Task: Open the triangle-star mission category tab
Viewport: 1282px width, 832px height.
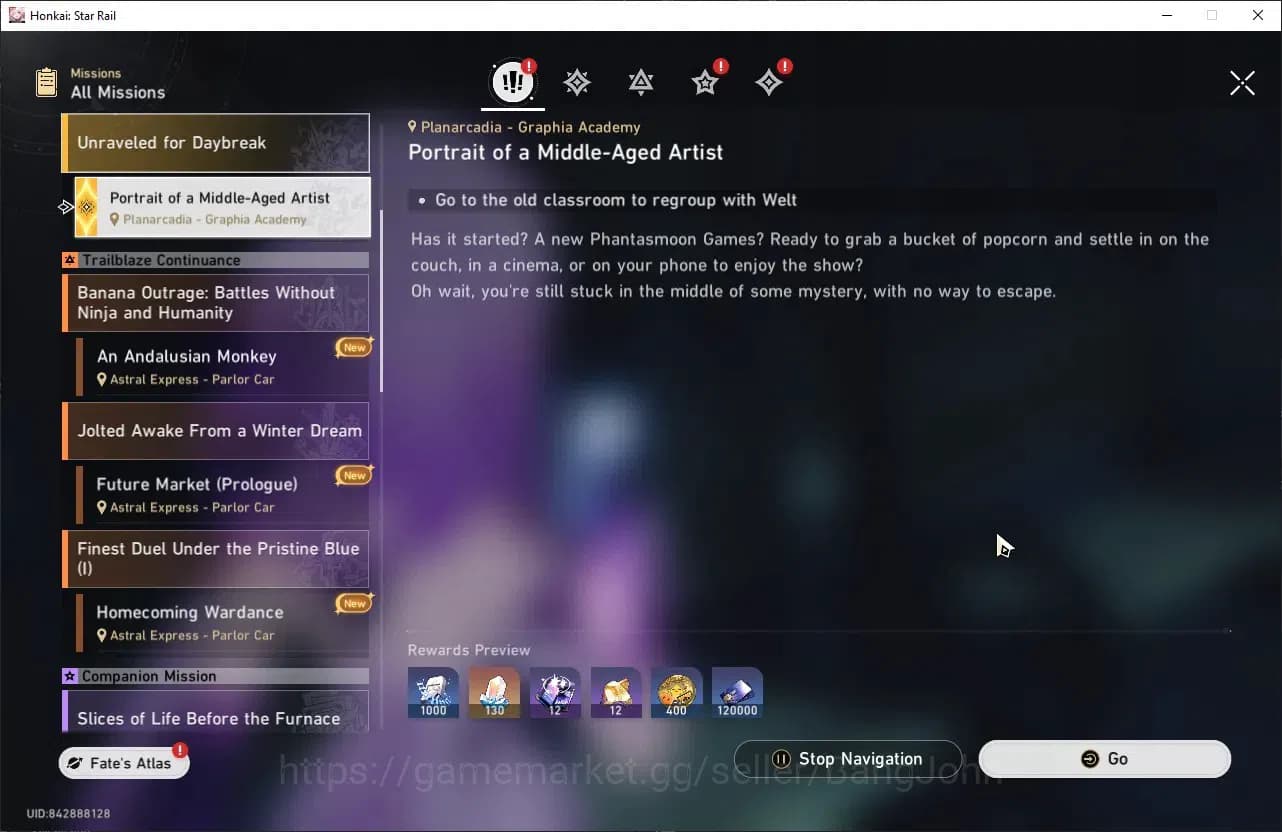Action: click(x=641, y=83)
